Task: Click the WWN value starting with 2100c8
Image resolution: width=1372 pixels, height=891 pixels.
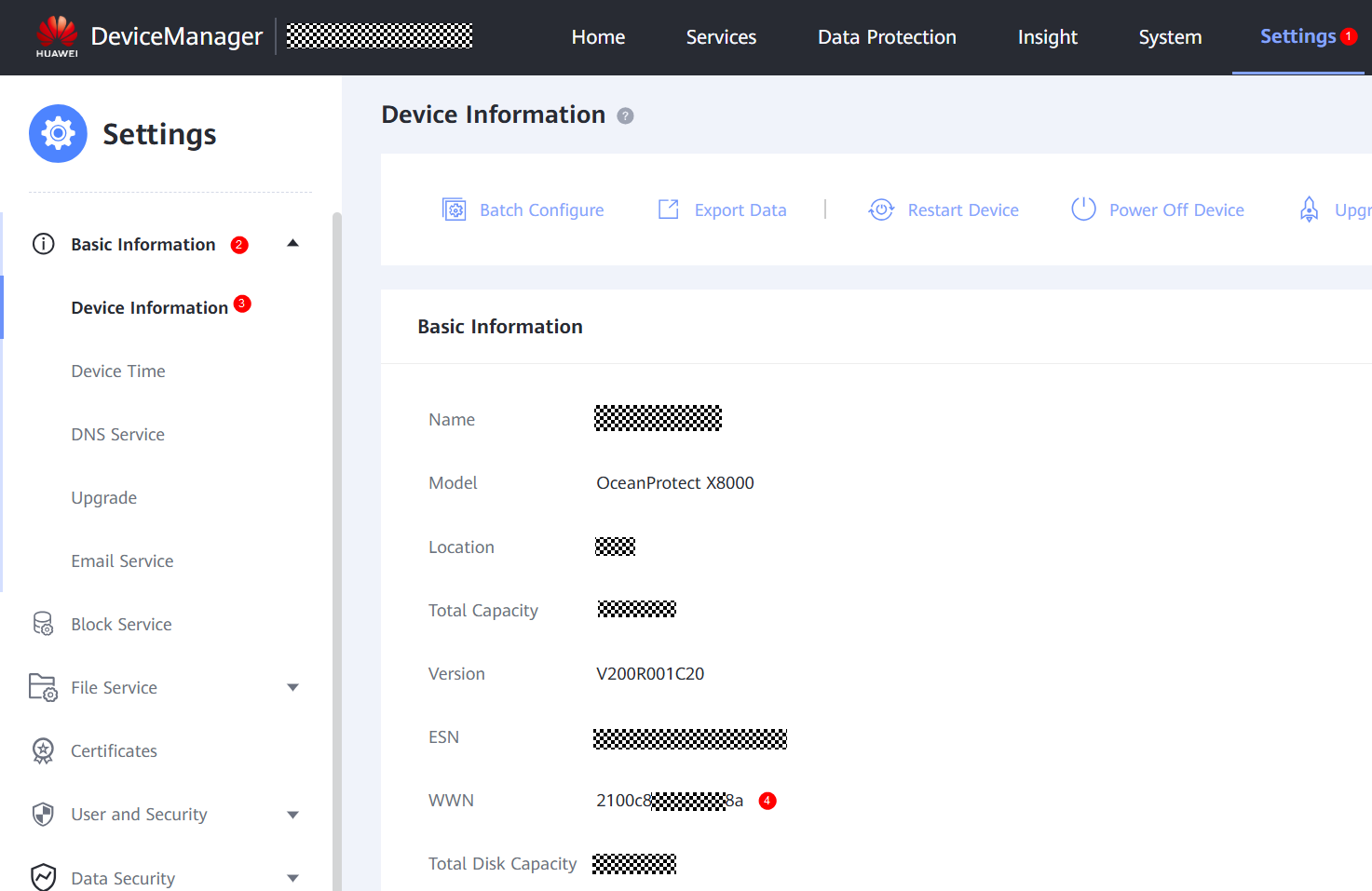Action: pos(670,801)
